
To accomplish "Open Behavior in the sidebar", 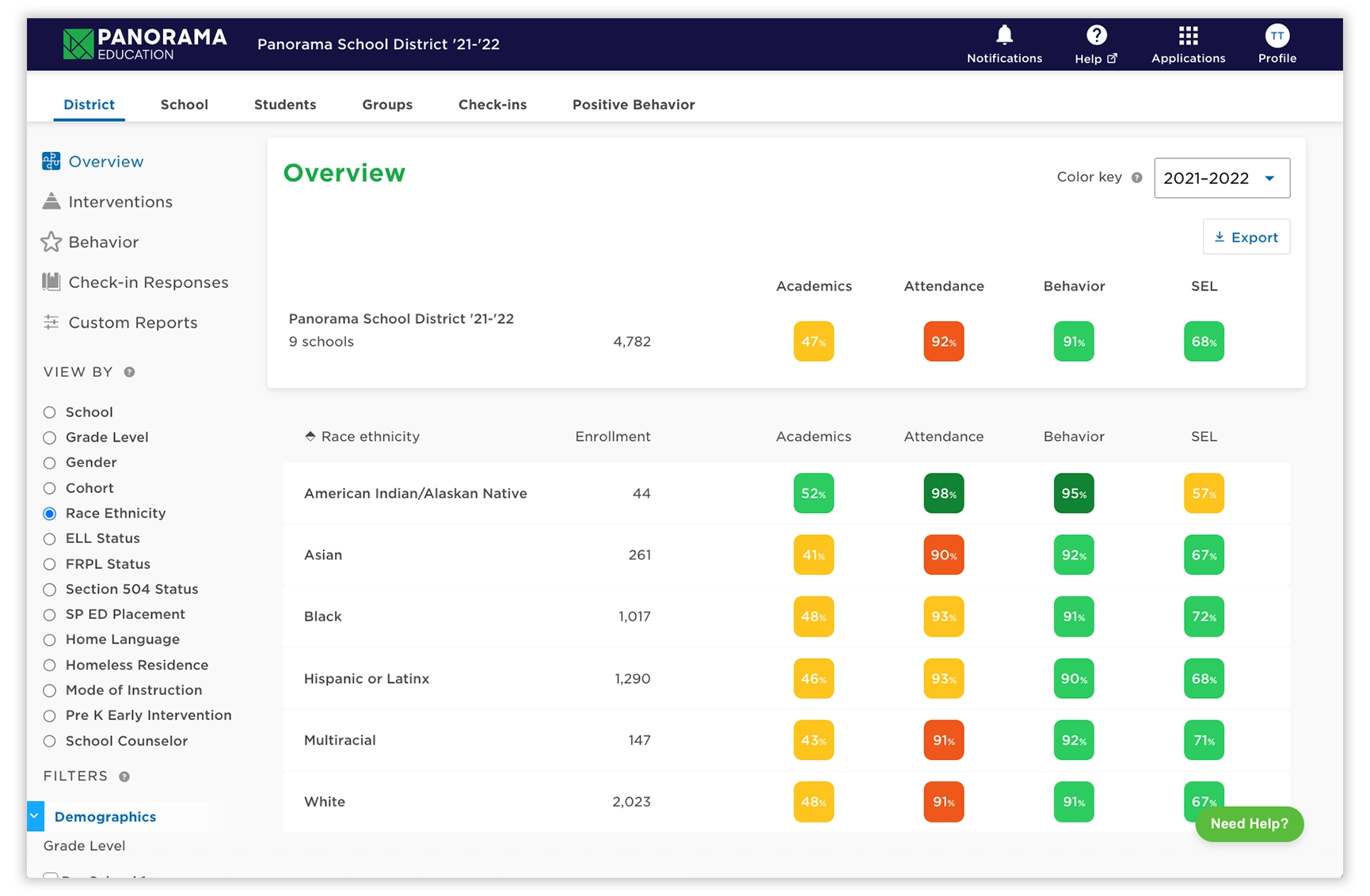I will (104, 242).
